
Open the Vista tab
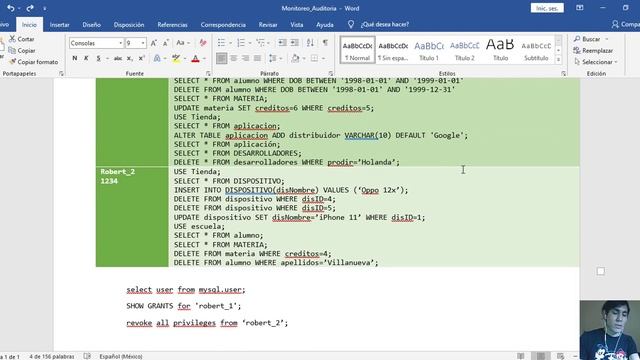pyautogui.click(x=297, y=25)
